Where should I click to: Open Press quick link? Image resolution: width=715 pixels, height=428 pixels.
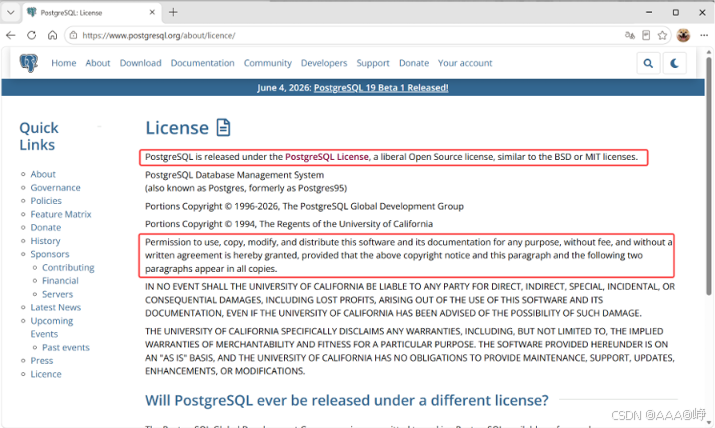click(x=41, y=361)
